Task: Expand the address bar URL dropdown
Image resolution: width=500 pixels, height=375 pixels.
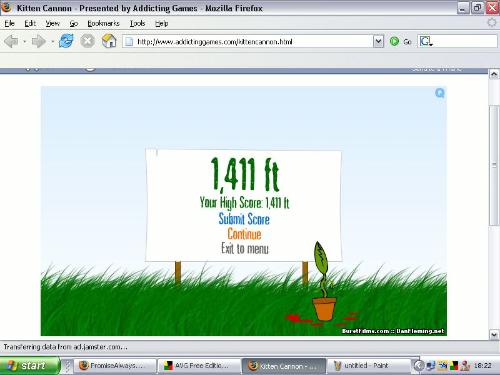Action: coord(378,42)
